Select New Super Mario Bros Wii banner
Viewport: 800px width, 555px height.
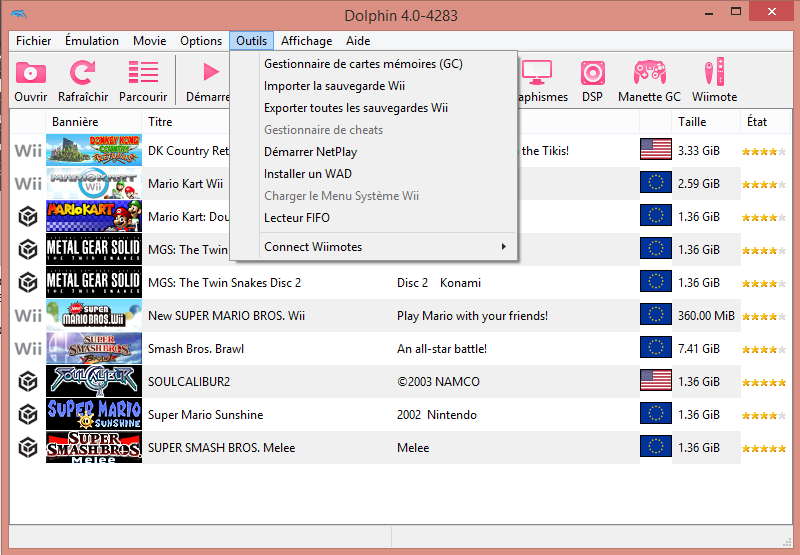(x=94, y=315)
